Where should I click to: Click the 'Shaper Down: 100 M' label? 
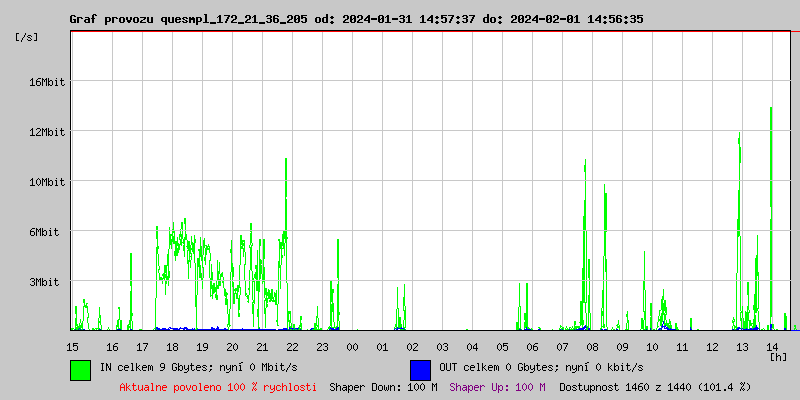tap(383, 386)
